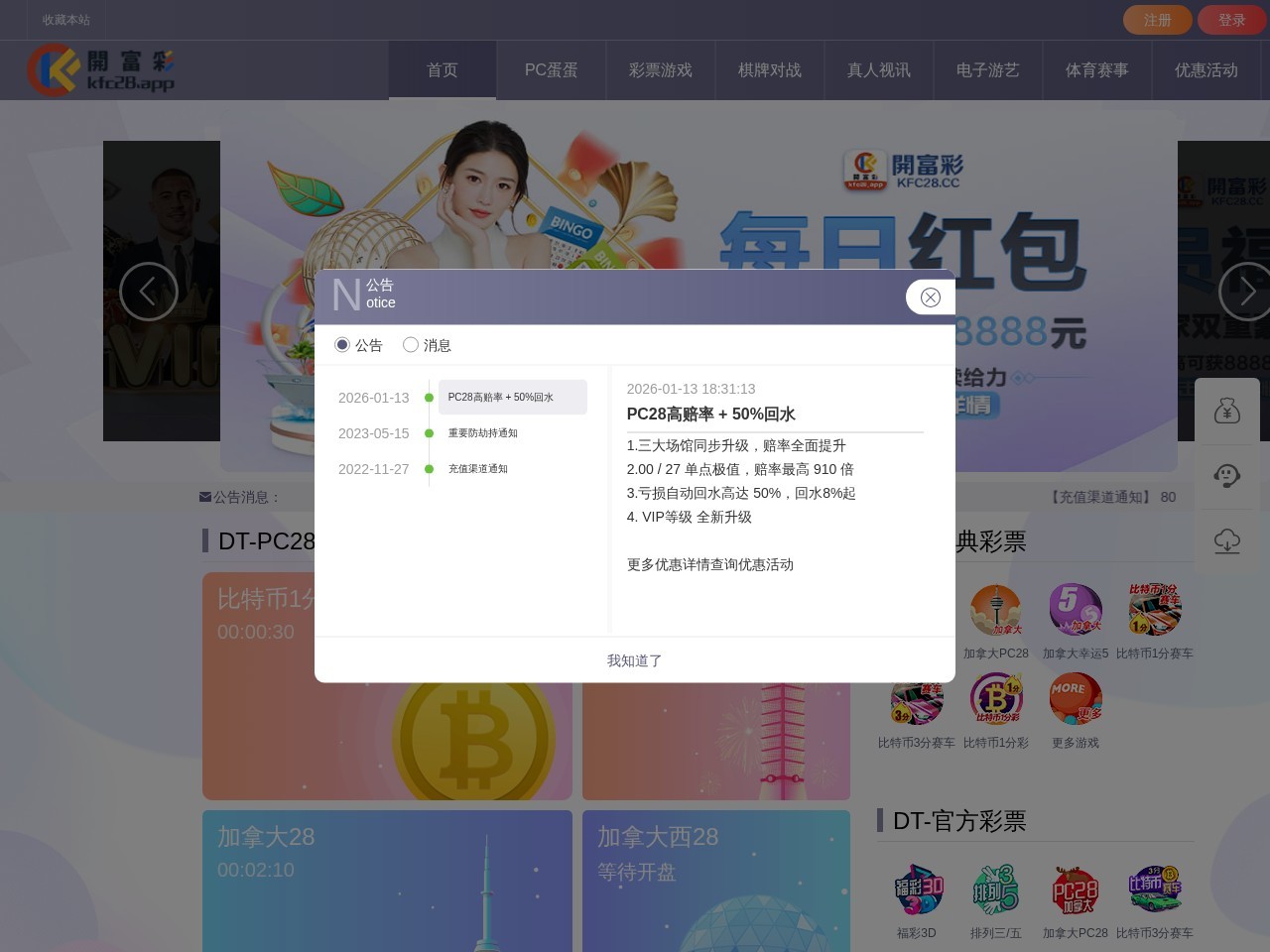Open the 加拿大西28 game card
1270x952 pixels.
click(x=716, y=881)
